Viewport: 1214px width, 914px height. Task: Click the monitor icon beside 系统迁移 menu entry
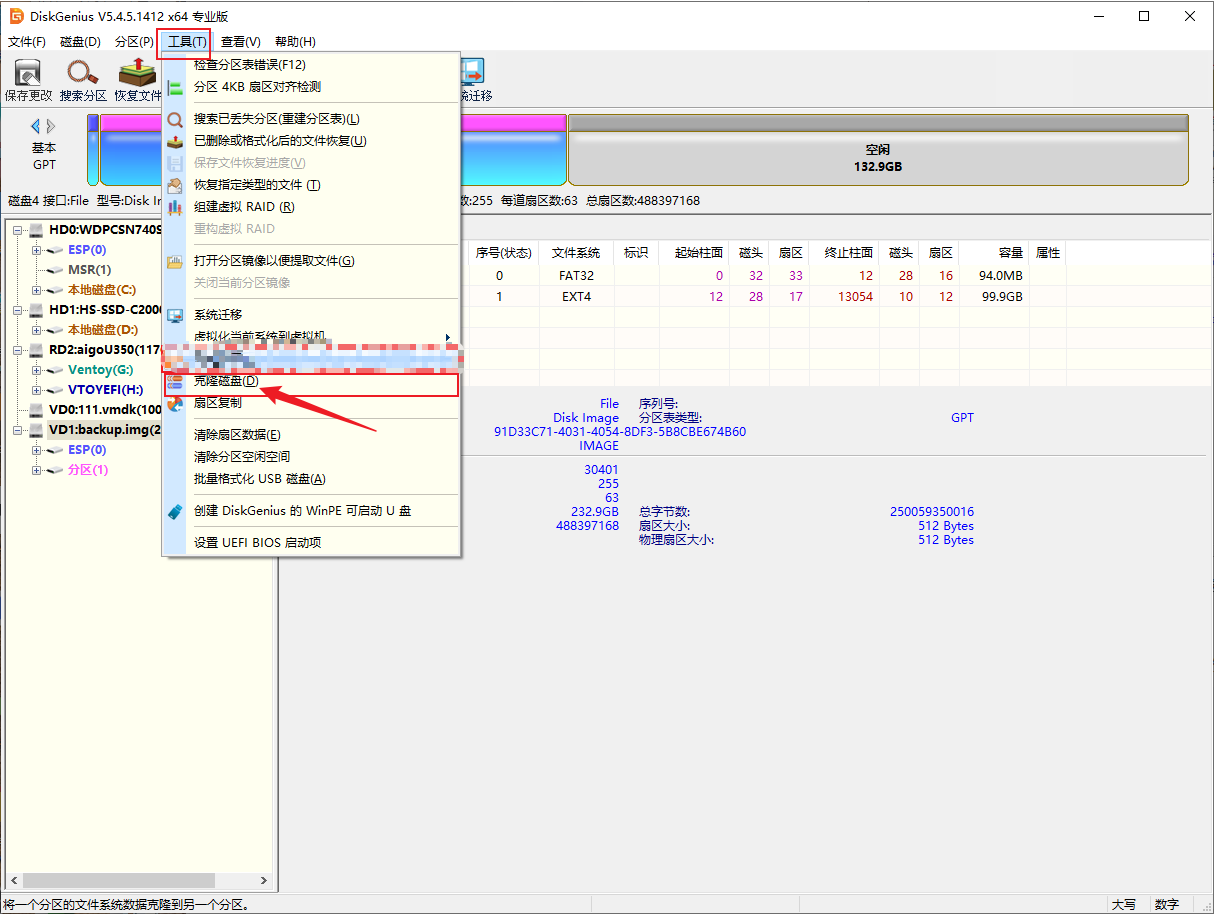point(175,315)
